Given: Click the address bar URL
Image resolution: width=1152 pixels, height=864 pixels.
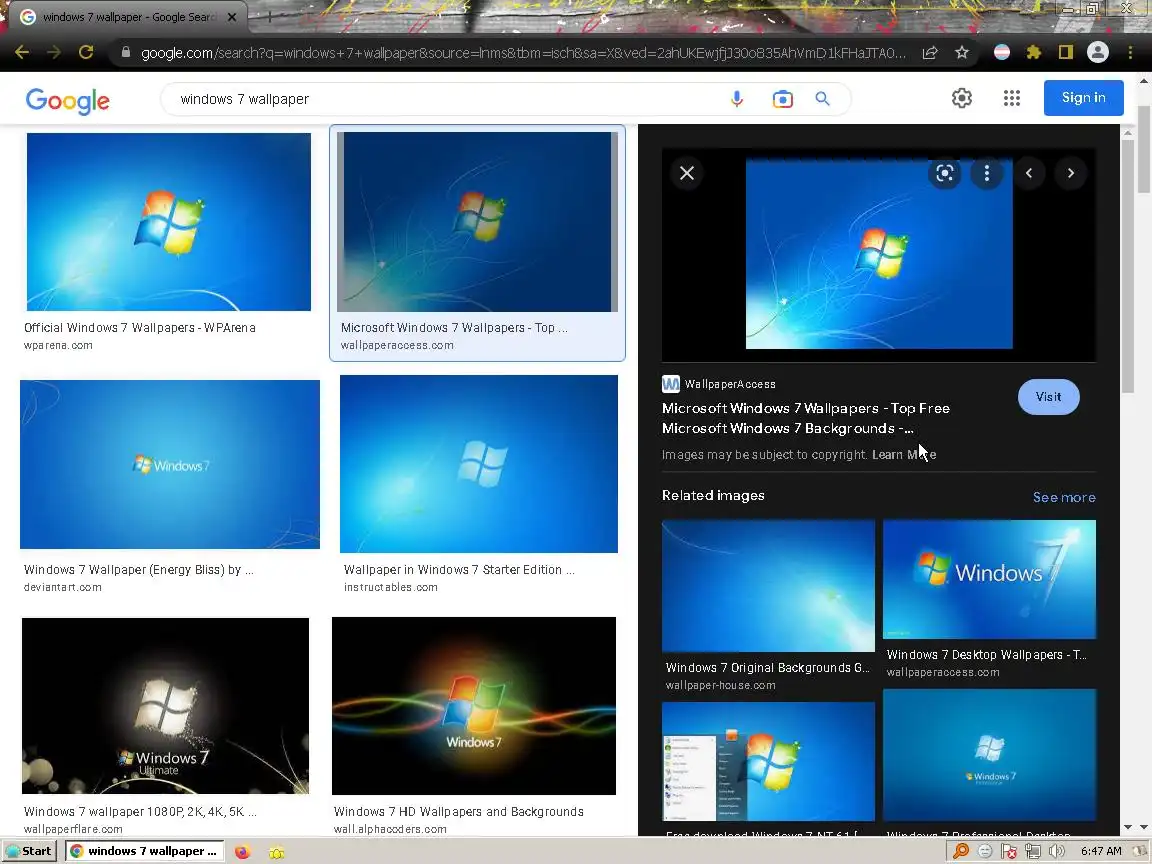Looking at the screenshot, I should pyautogui.click(x=523, y=53).
